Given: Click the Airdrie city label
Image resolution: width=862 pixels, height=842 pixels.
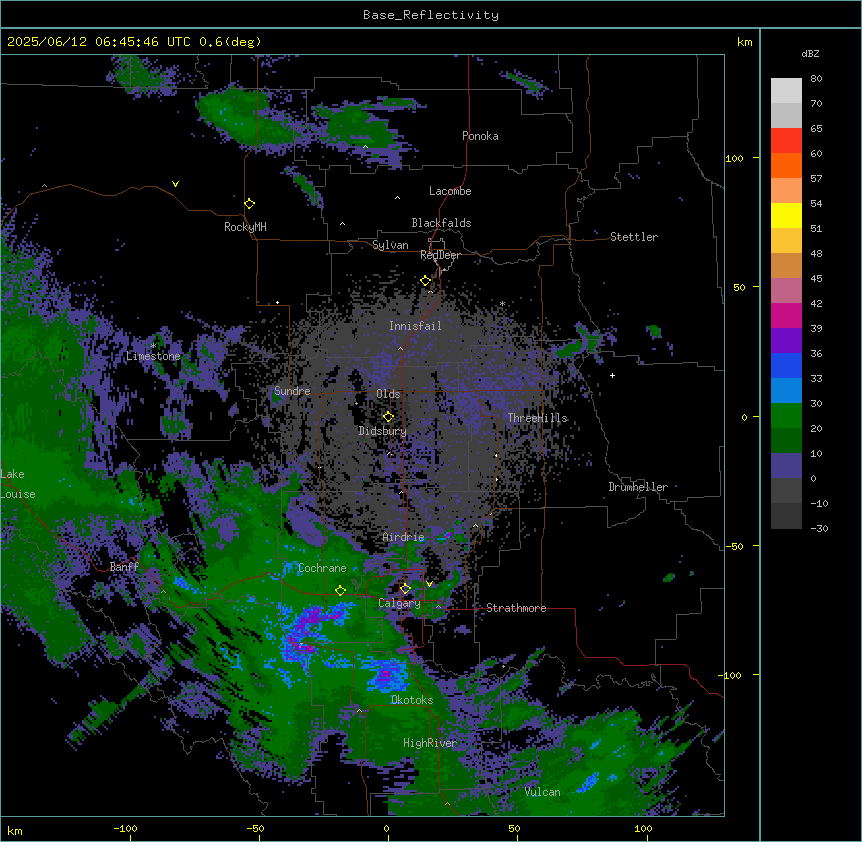Looking at the screenshot, I should [x=404, y=537].
